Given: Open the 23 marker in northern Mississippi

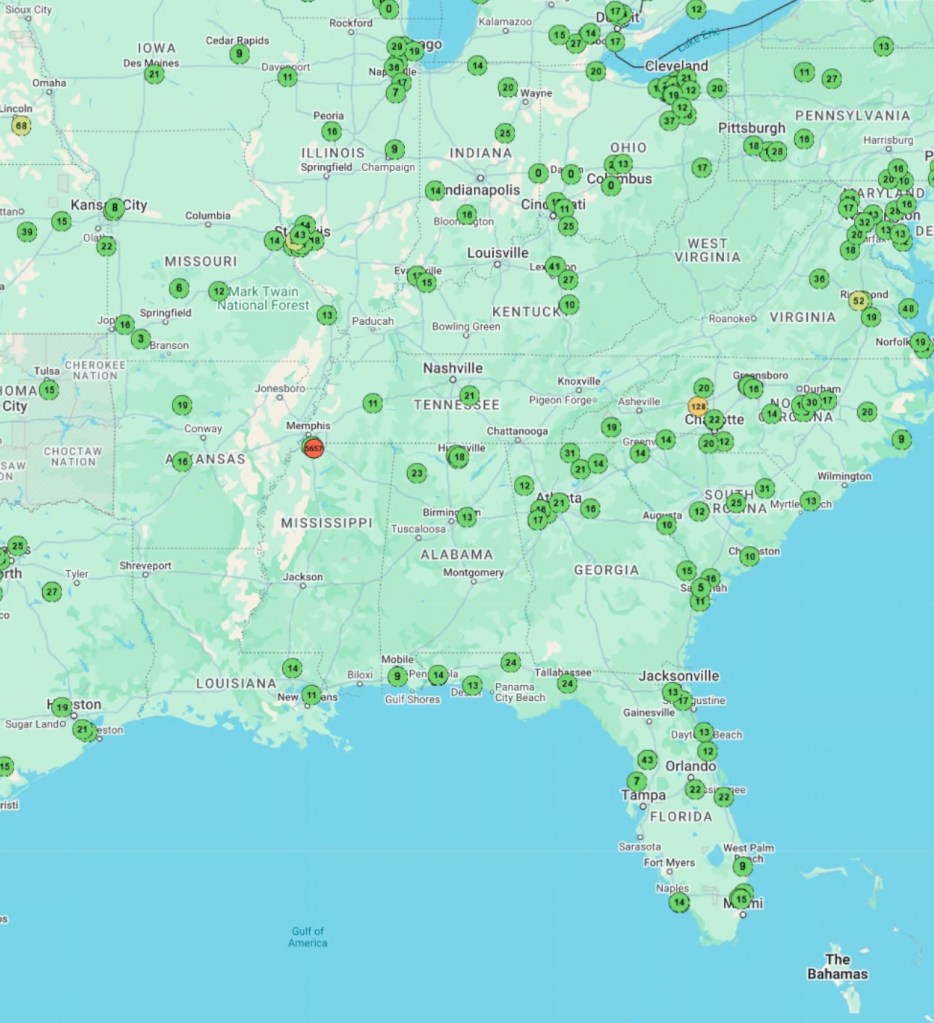Looking at the screenshot, I should pyautogui.click(x=417, y=473).
